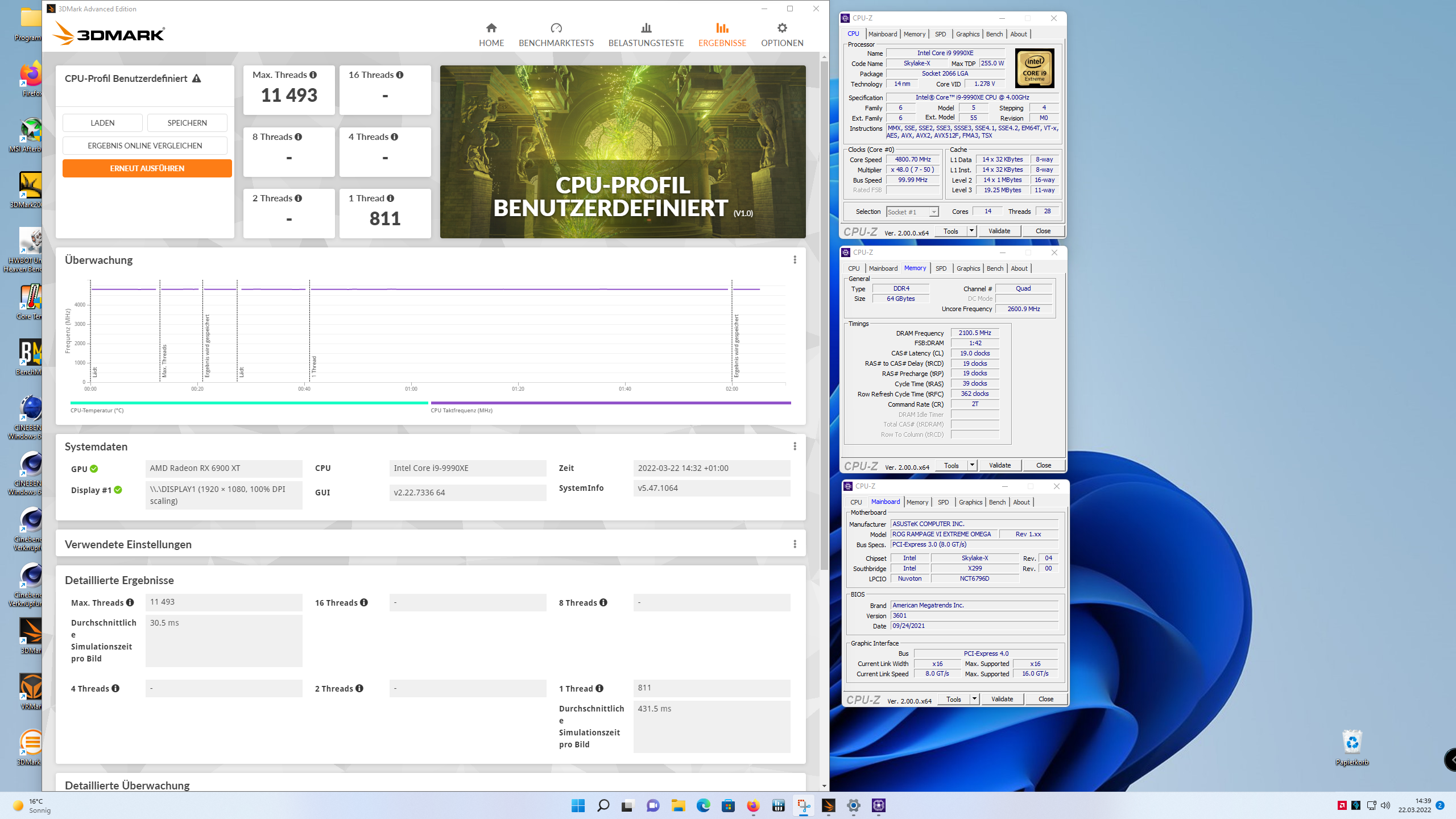Image resolution: width=1456 pixels, height=819 pixels.
Task: Open Firefox desktop shortcut
Action: coord(31,78)
